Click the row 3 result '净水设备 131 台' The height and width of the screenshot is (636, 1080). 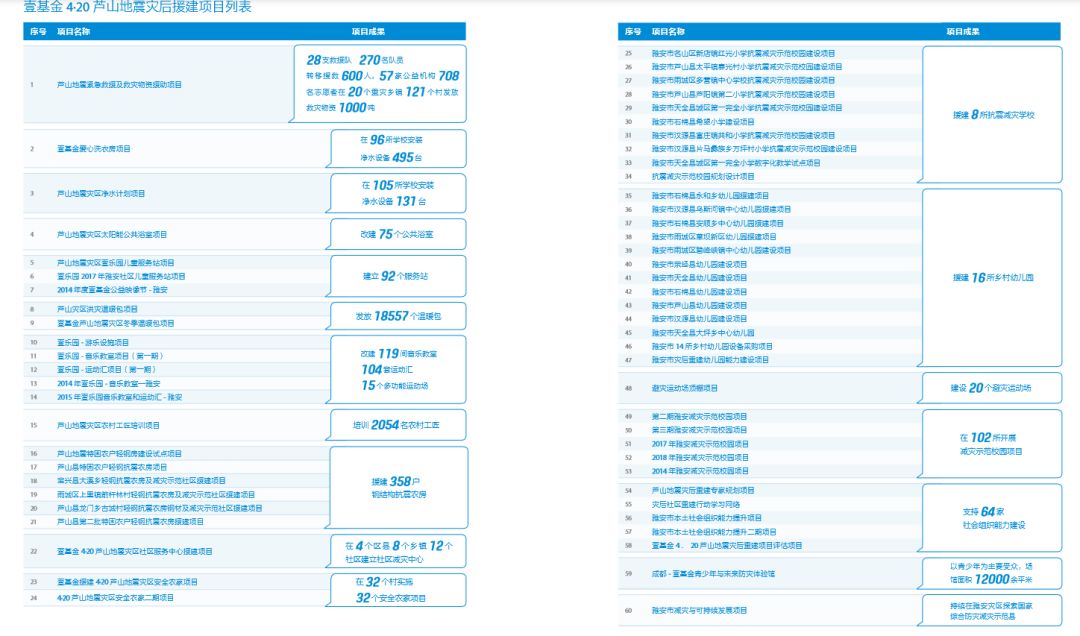(x=394, y=201)
